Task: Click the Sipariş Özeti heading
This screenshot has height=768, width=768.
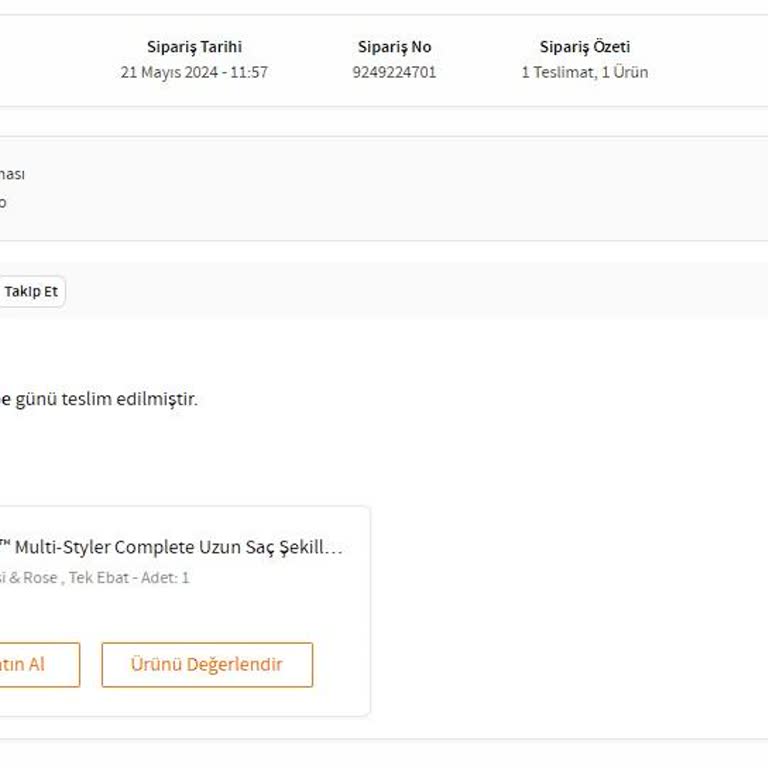Action: coord(585,47)
